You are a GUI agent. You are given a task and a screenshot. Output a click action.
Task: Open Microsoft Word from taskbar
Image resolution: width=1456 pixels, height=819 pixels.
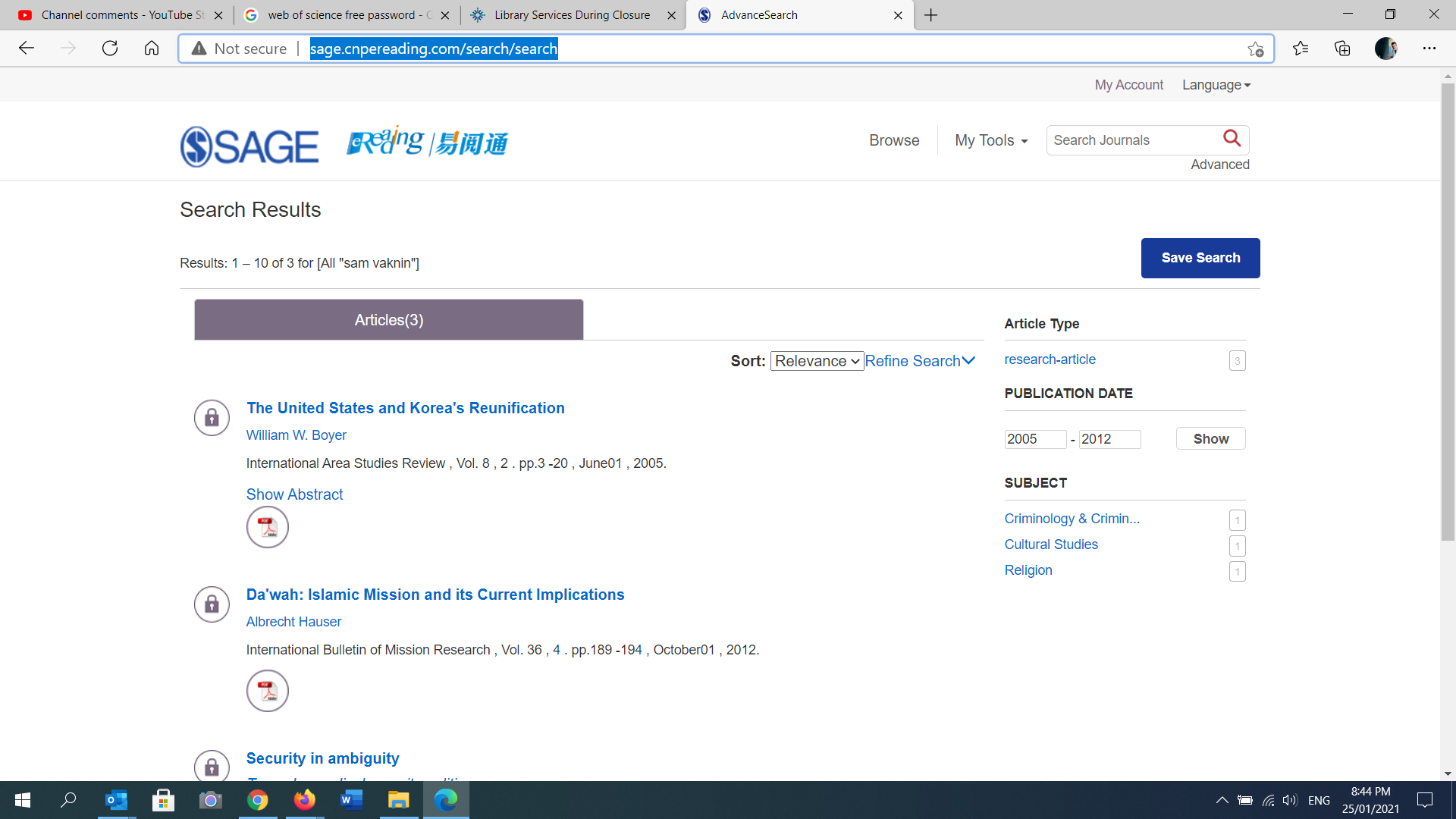point(351,800)
